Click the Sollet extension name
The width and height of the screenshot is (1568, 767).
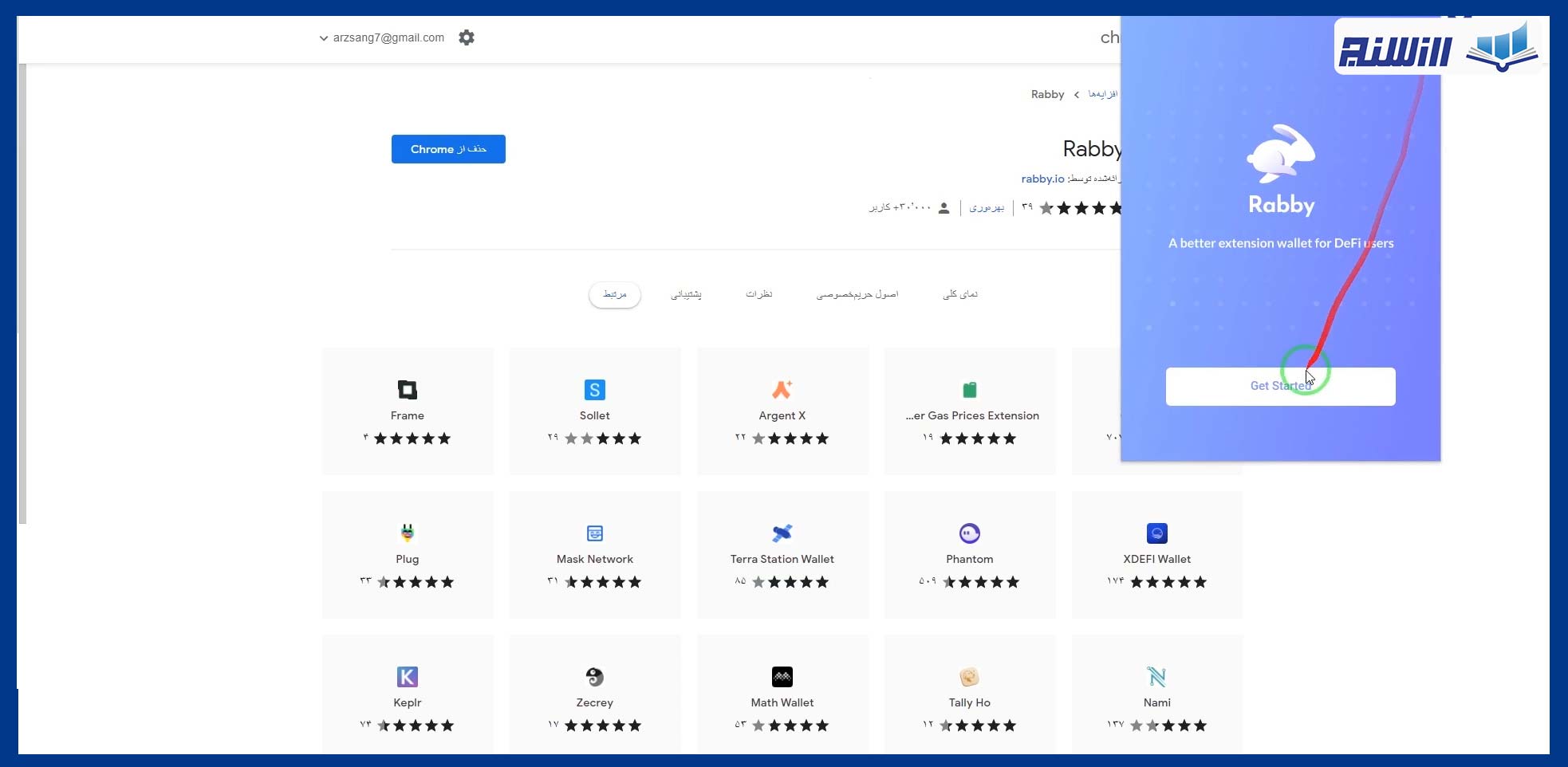coord(595,415)
